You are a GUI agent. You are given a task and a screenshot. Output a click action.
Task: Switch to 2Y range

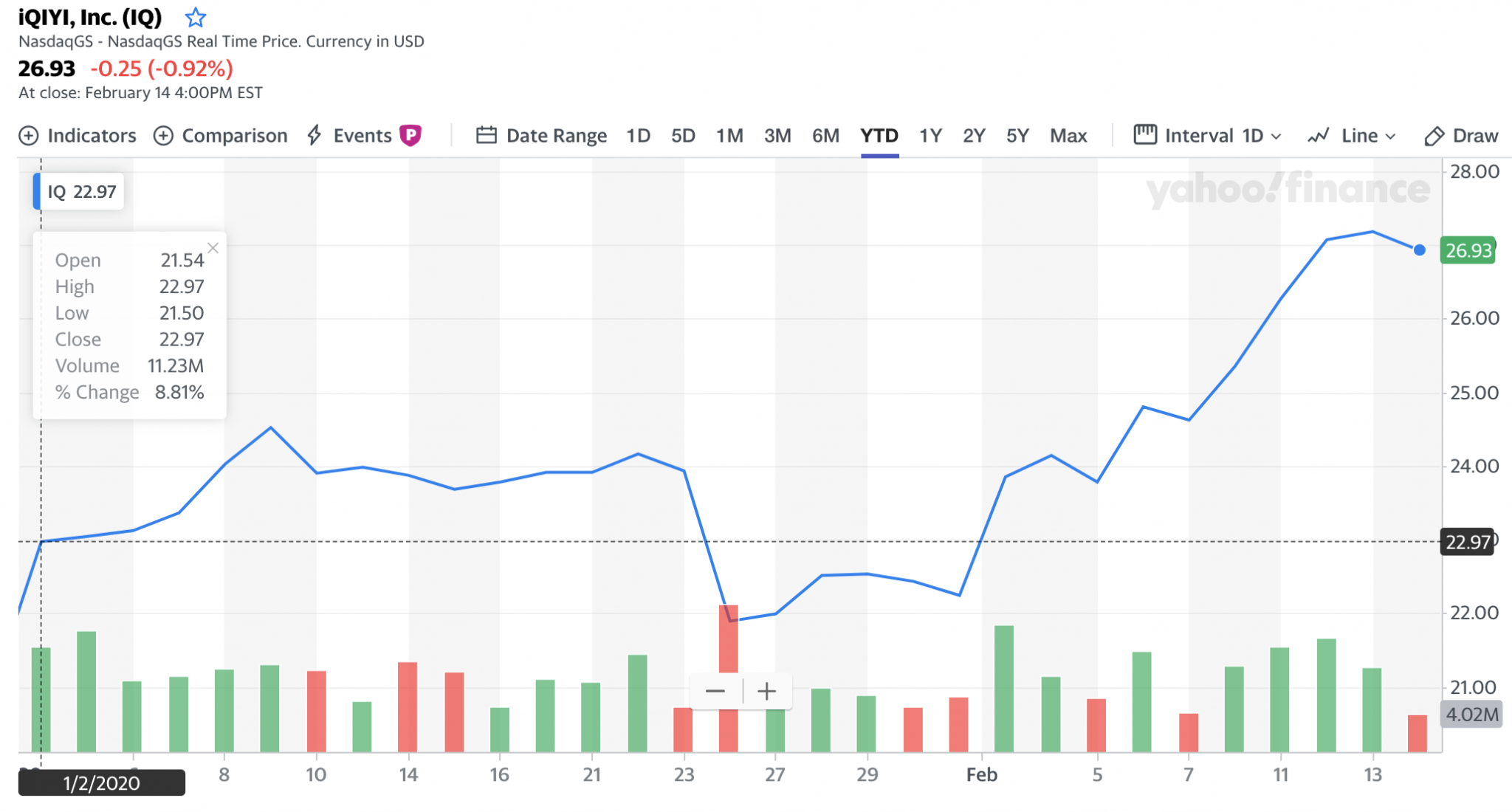974,136
